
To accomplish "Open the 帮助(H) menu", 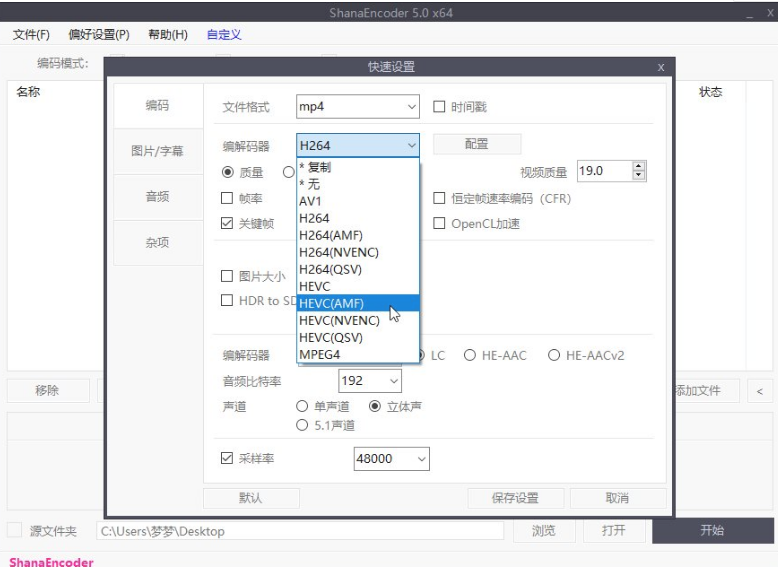I will pos(168,35).
